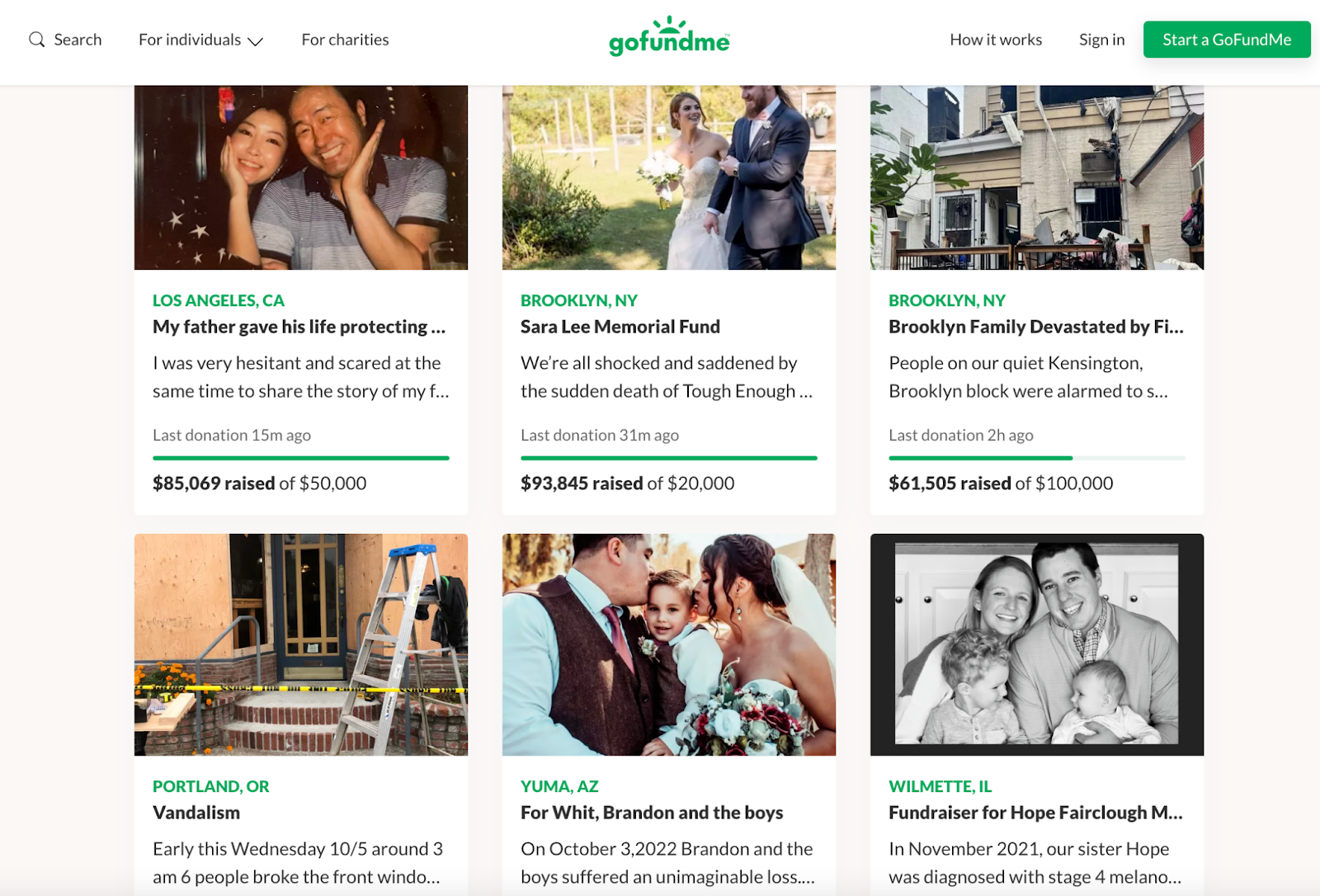Open the How it works page
Viewport: 1320px width, 896px height.
point(996,40)
